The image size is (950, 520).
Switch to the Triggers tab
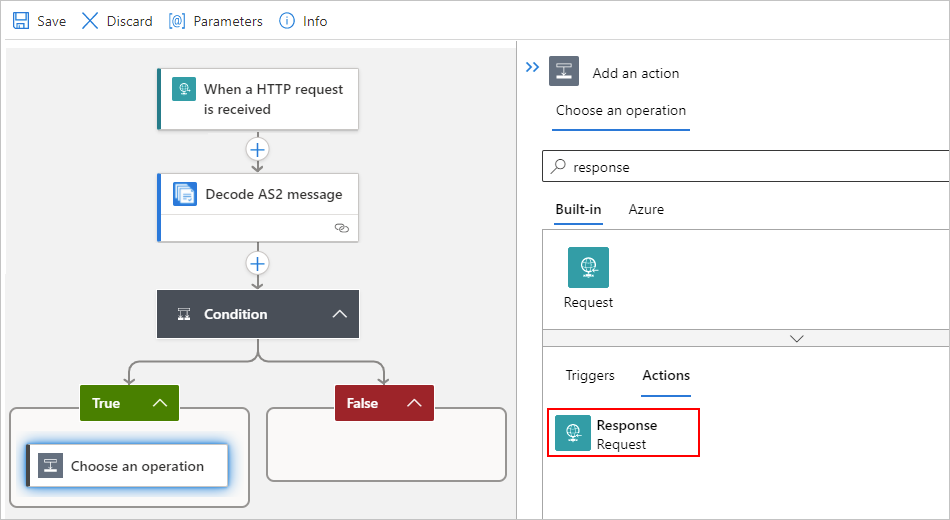(590, 375)
